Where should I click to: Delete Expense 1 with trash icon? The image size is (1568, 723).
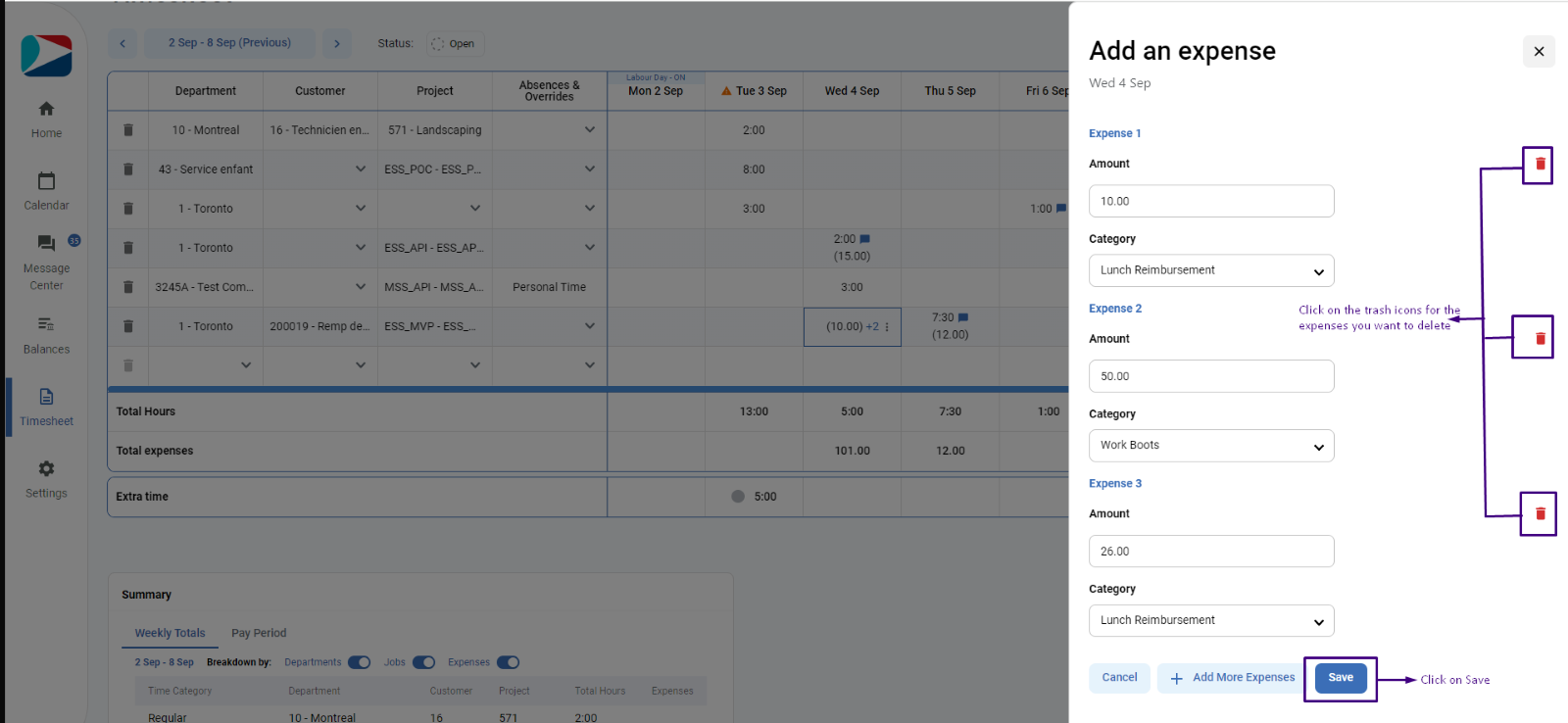(1540, 164)
